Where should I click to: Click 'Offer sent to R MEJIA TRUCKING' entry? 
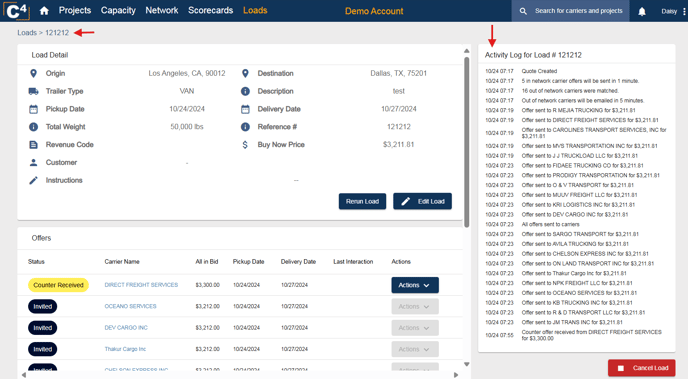point(578,111)
